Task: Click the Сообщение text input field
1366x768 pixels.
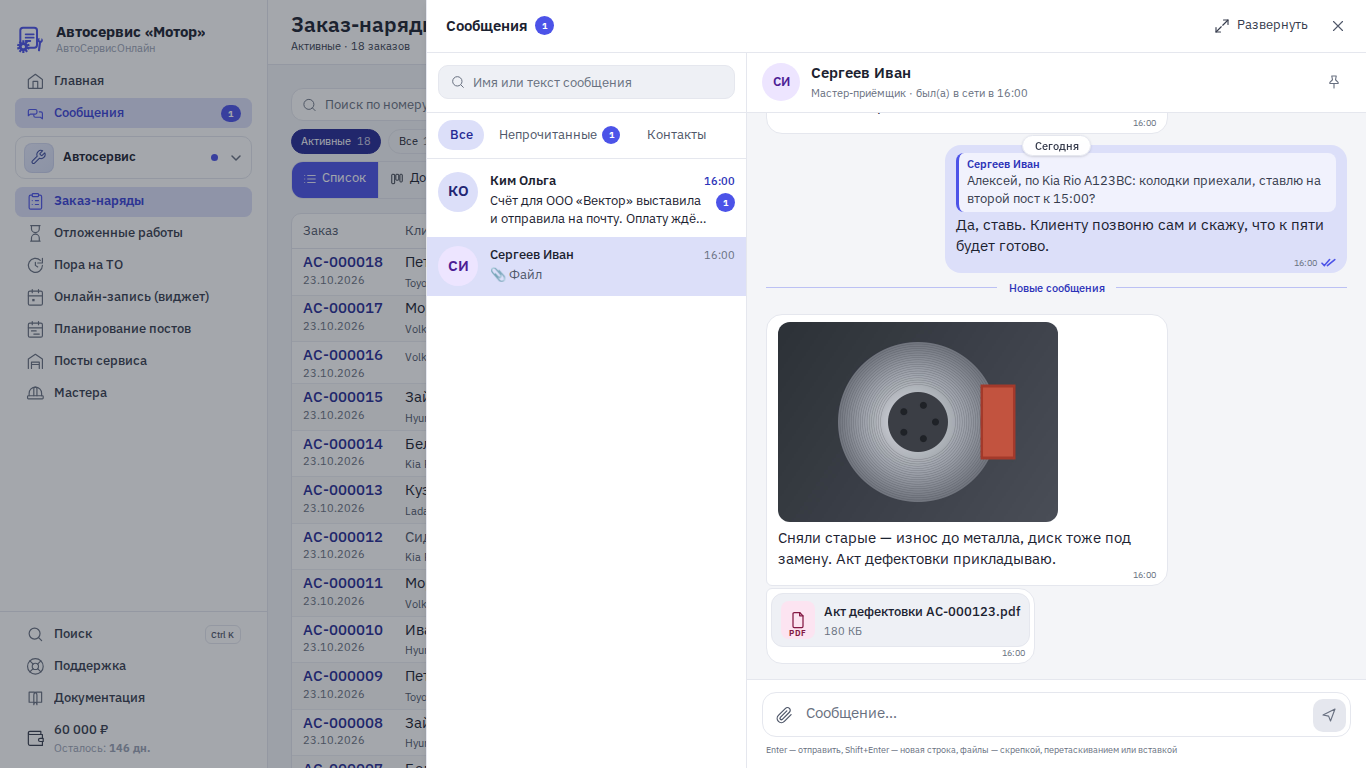Action: [1054, 714]
